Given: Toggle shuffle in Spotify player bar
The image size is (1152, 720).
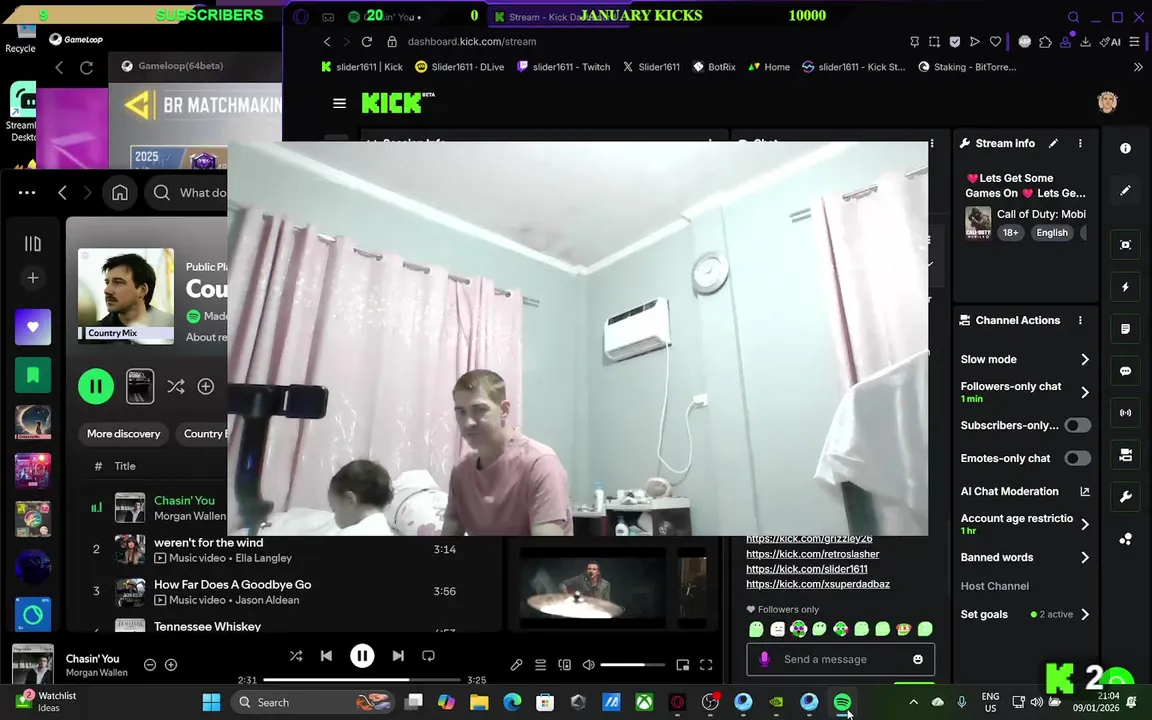Looking at the screenshot, I should 295,655.
